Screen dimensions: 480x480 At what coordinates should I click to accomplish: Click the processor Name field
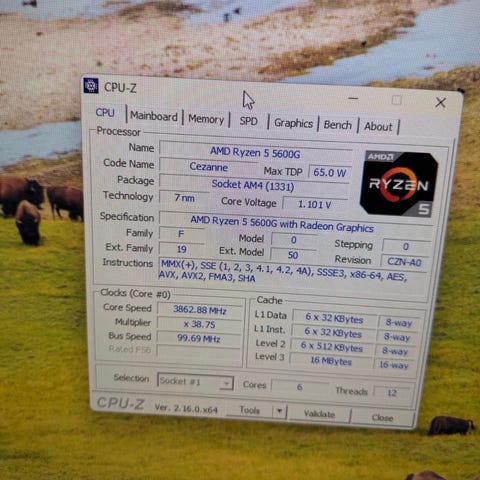tap(255, 152)
